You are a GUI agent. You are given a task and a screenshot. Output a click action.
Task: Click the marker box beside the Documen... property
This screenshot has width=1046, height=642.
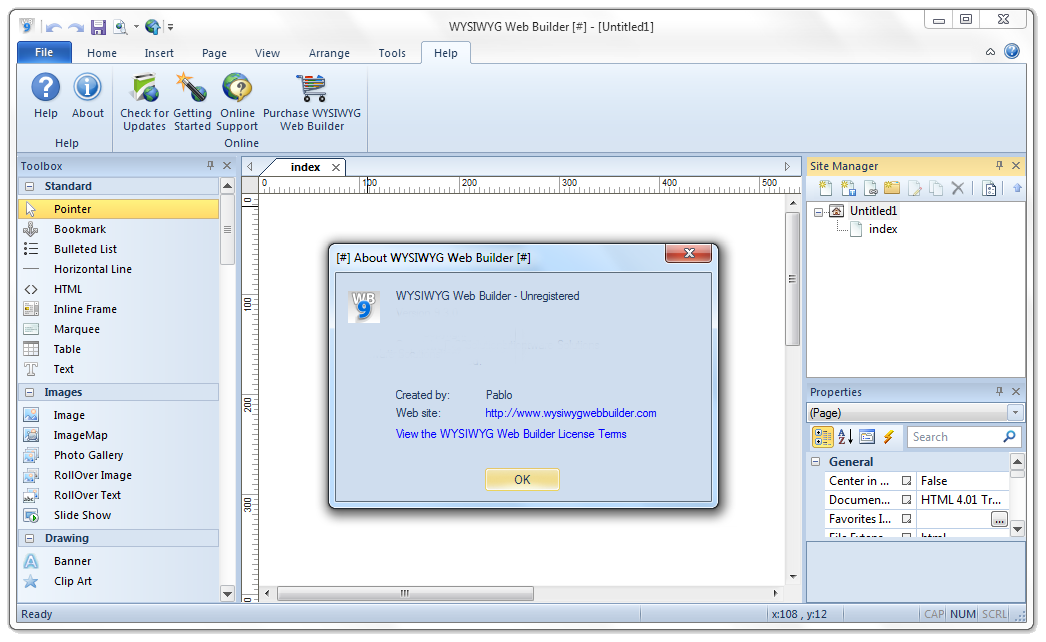(x=906, y=499)
